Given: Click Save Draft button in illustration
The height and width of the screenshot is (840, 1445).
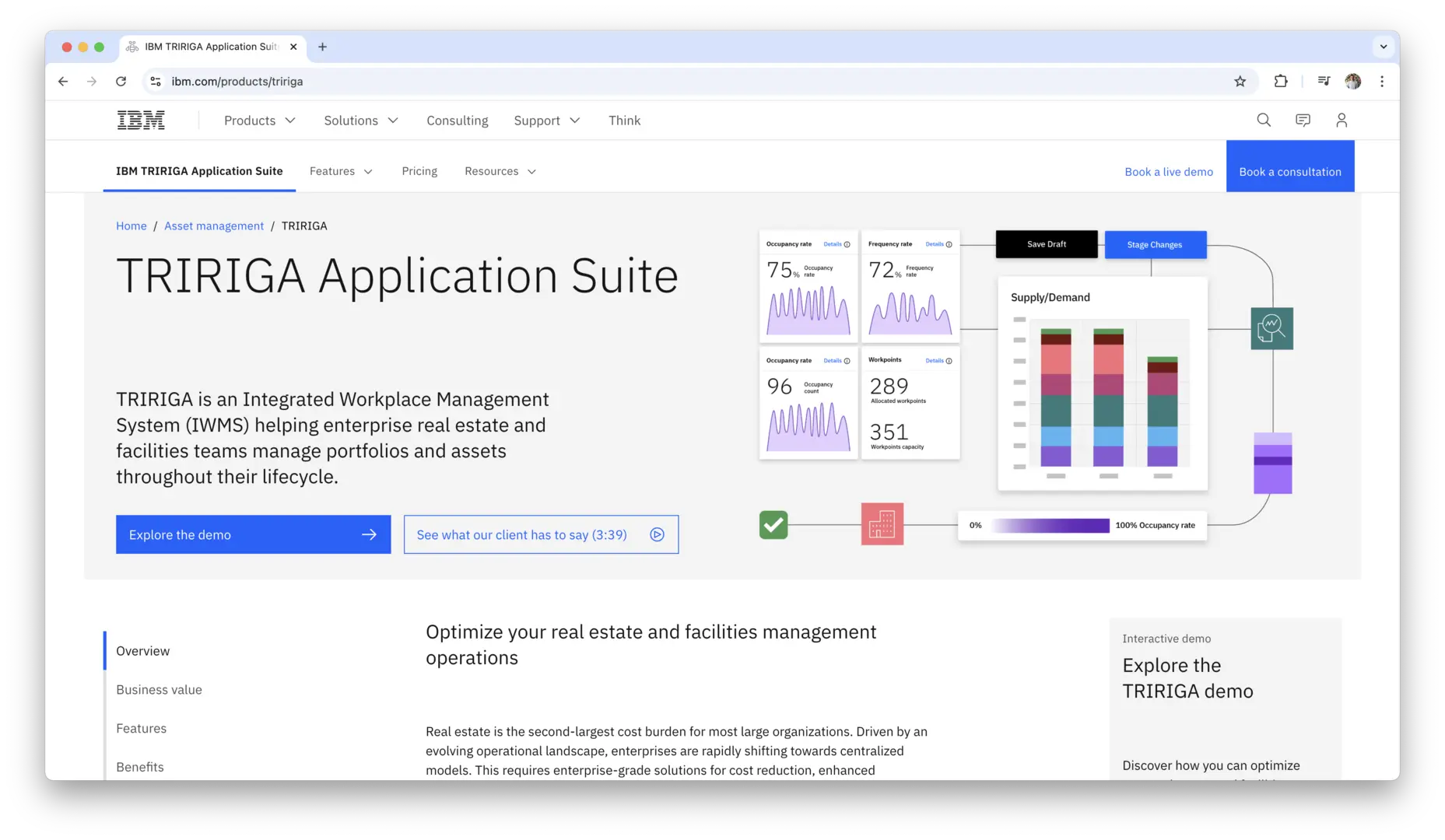Looking at the screenshot, I should coord(1047,244).
